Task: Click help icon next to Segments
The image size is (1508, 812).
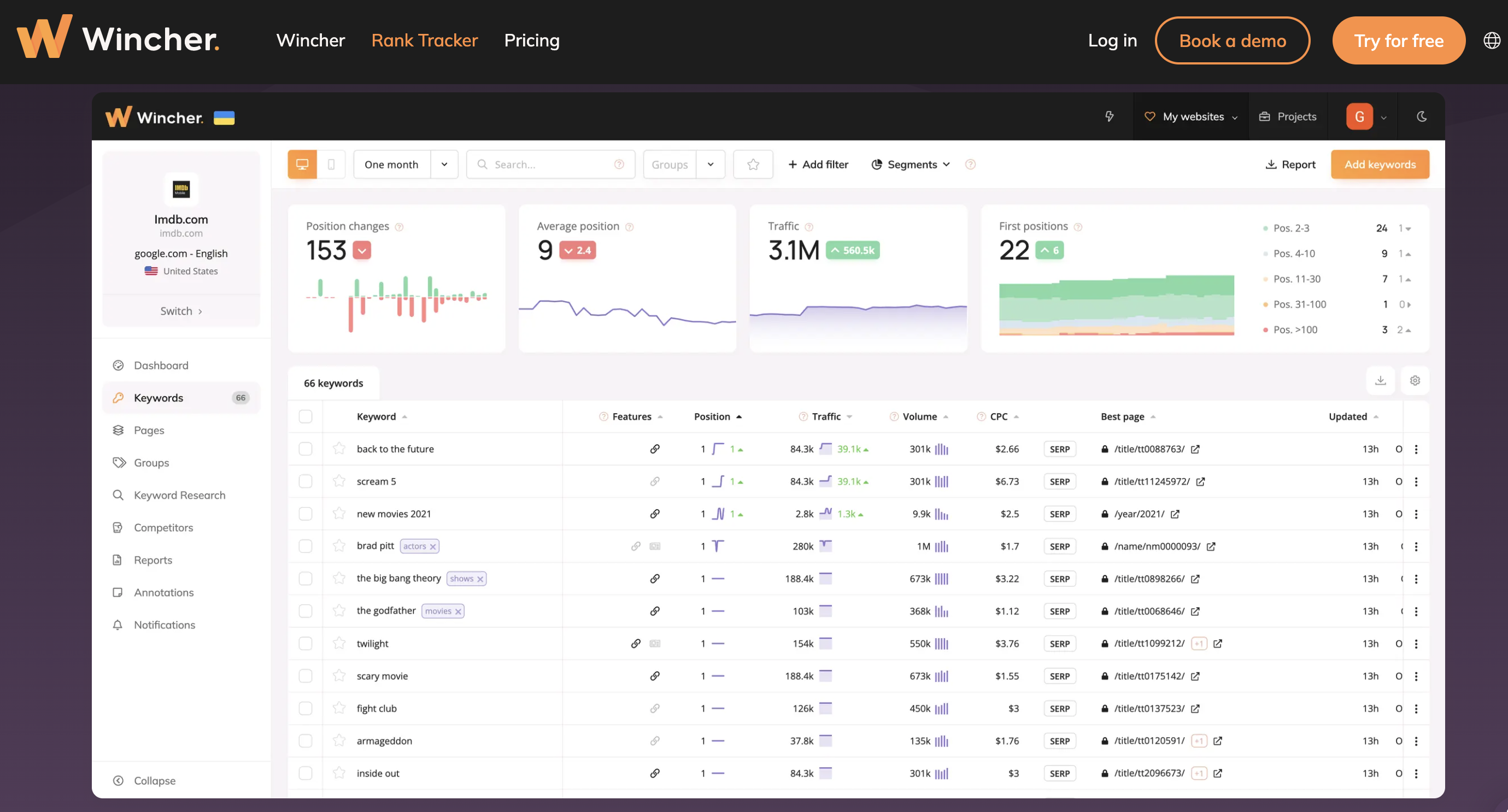Action: pos(970,164)
